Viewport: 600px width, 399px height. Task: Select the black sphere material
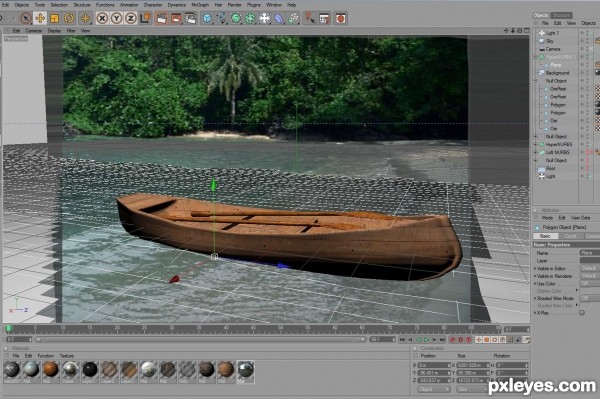click(x=90, y=370)
